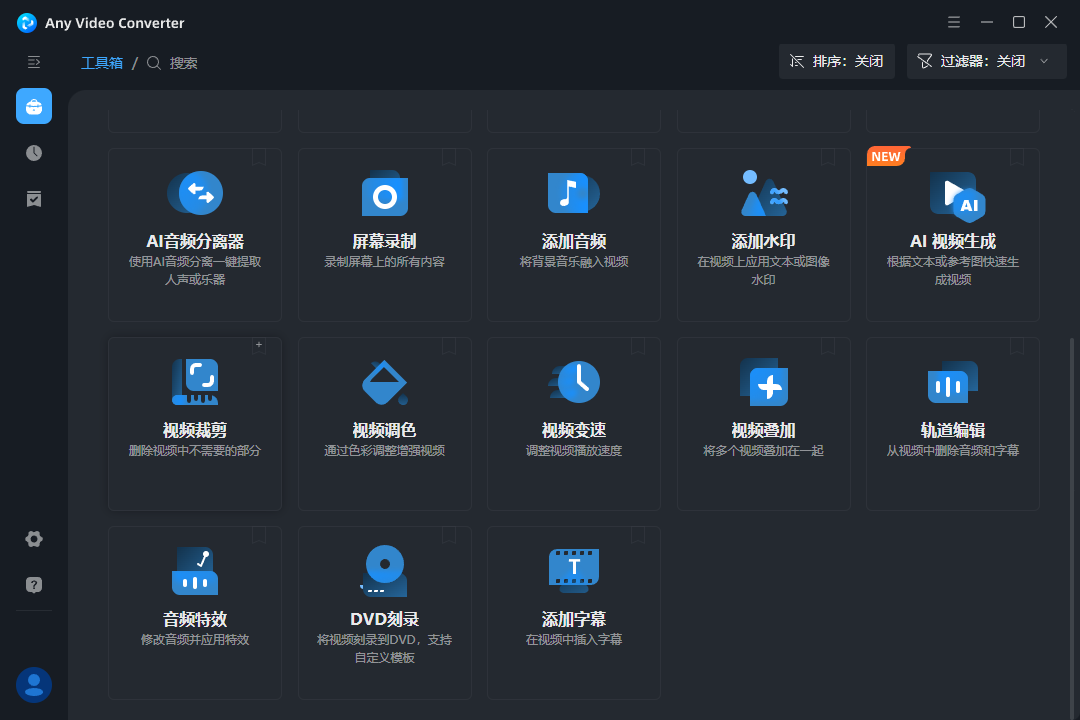
Task: Select the 视频裁剪 crop tool icon
Action: point(195,382)
